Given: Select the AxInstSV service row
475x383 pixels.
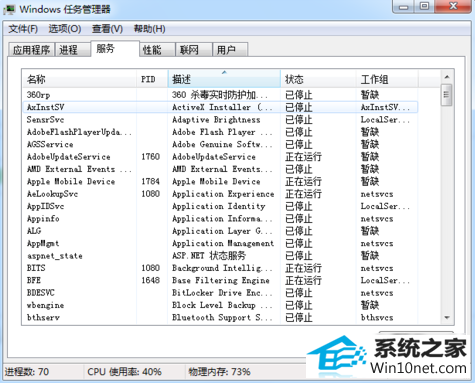Looking at the screenshot, I should [x=220, y=107].
